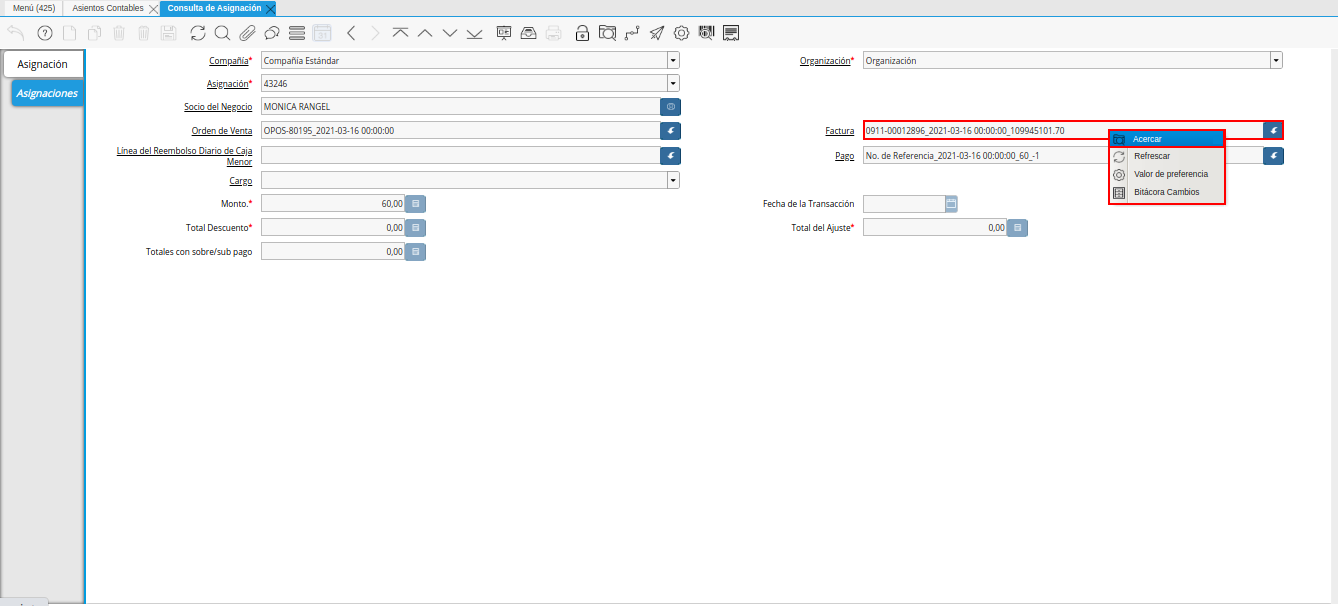Screen dimensions: 1338x606
Task: Open the Archive tray icon
Action: pyautogui.click(x=529, y=33)
